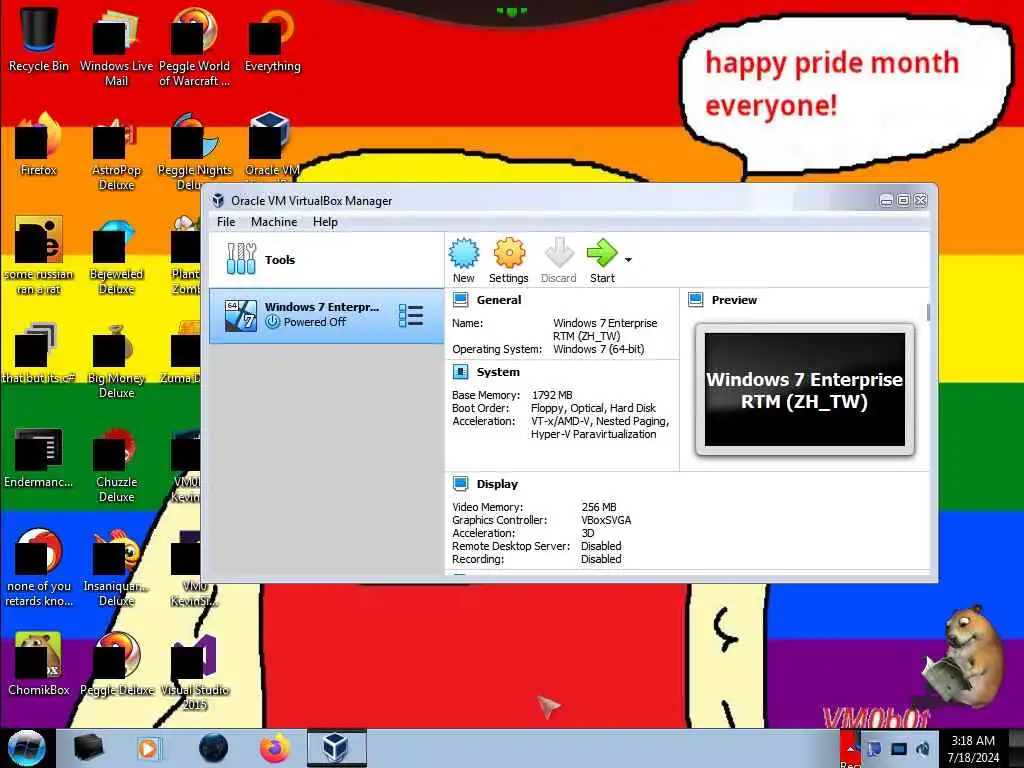Open Recycle Bin on desktop

39,40
